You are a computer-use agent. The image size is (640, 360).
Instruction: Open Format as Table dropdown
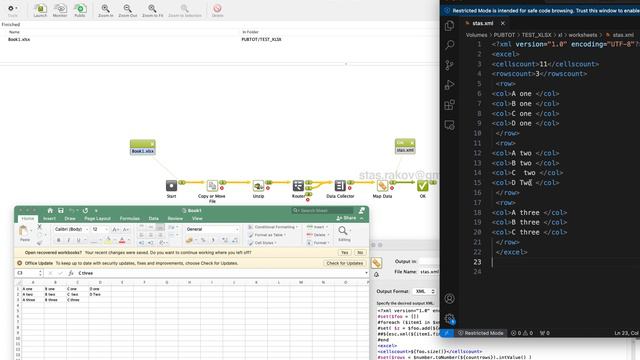pos(267,235)
